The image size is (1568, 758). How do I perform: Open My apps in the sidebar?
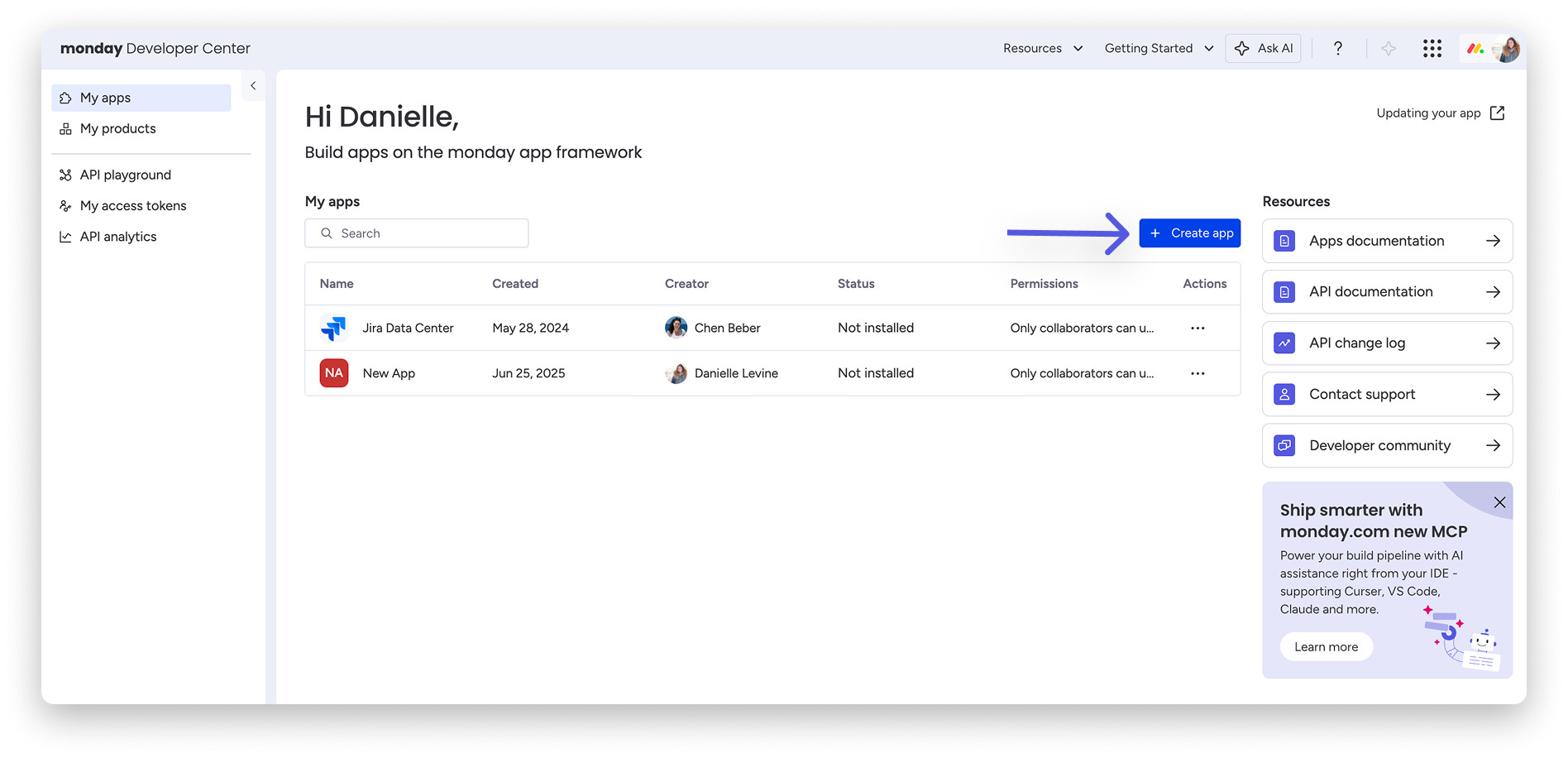141,98
